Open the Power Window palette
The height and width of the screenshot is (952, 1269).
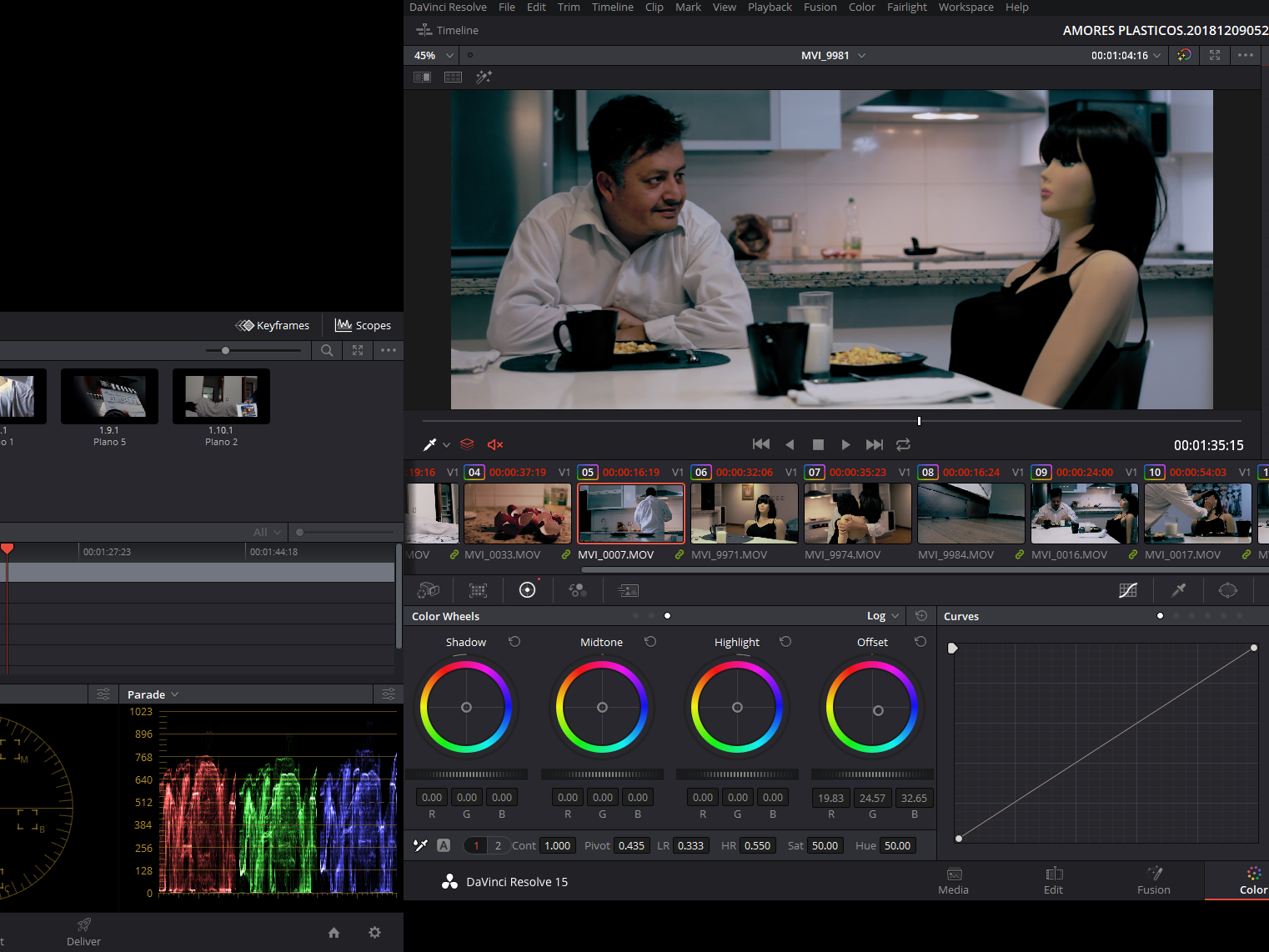click(x=1228, y=590)
